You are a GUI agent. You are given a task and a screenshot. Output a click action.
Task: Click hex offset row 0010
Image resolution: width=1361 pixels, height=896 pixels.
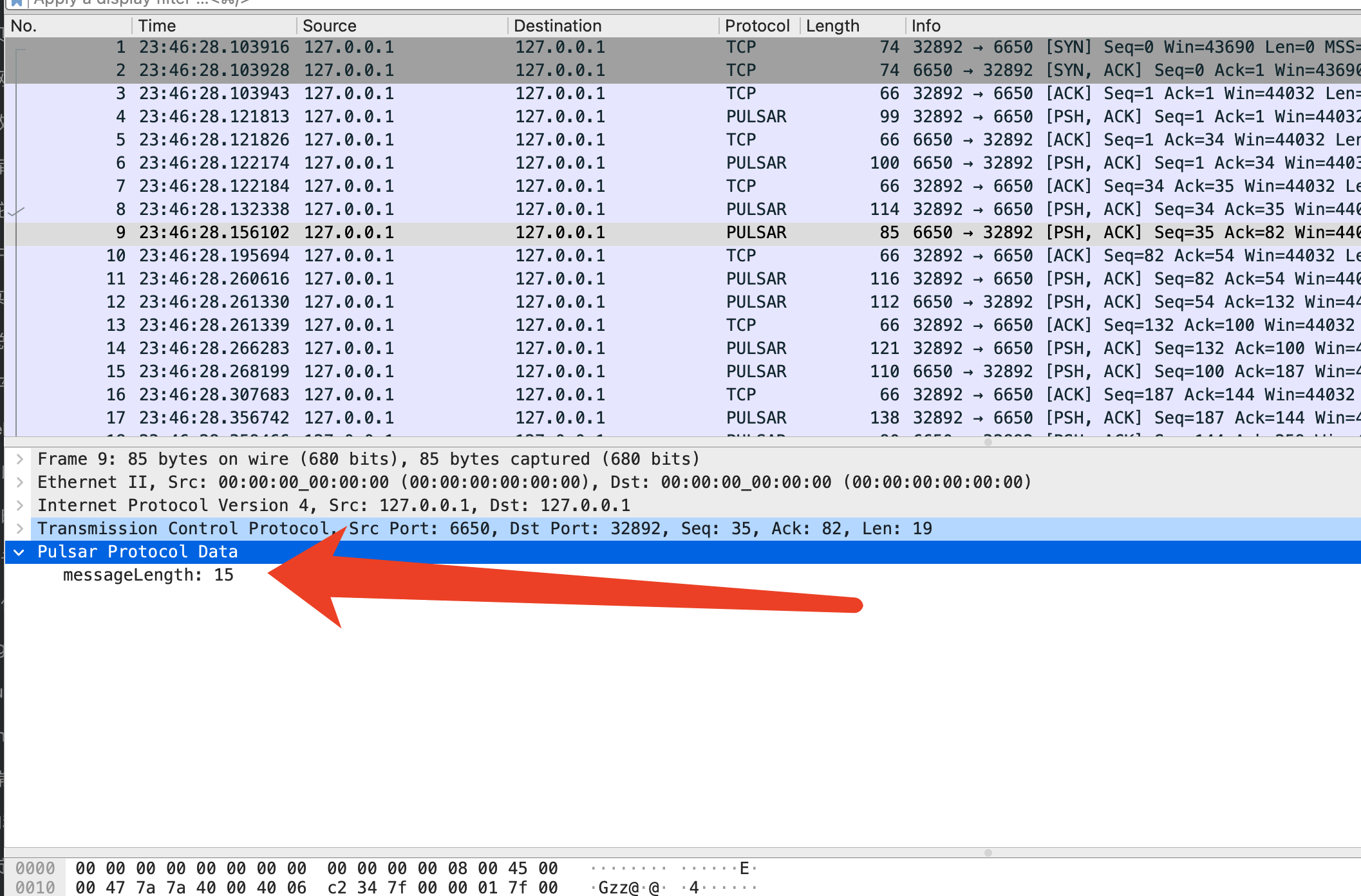(x=35, y=888)
